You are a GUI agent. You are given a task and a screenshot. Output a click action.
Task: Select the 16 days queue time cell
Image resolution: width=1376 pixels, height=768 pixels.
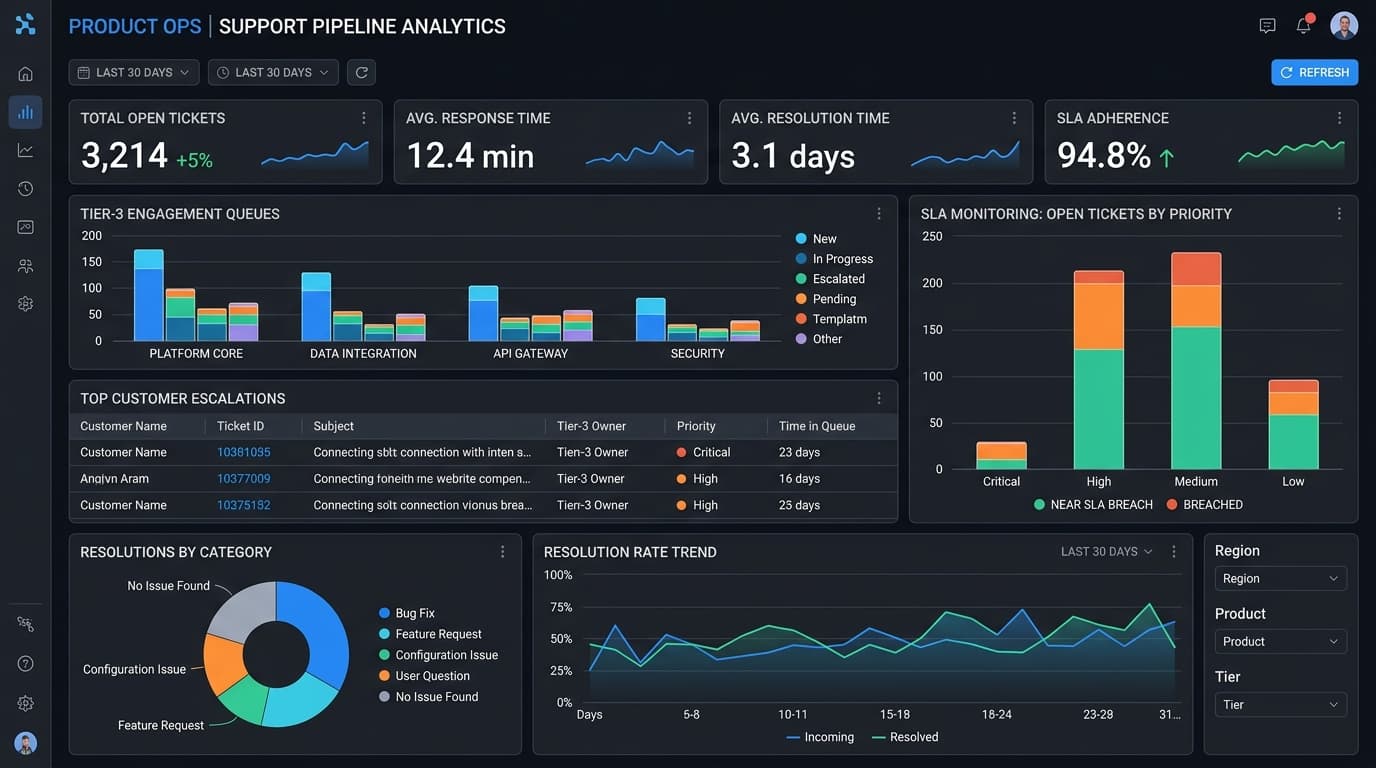point(800,479)
